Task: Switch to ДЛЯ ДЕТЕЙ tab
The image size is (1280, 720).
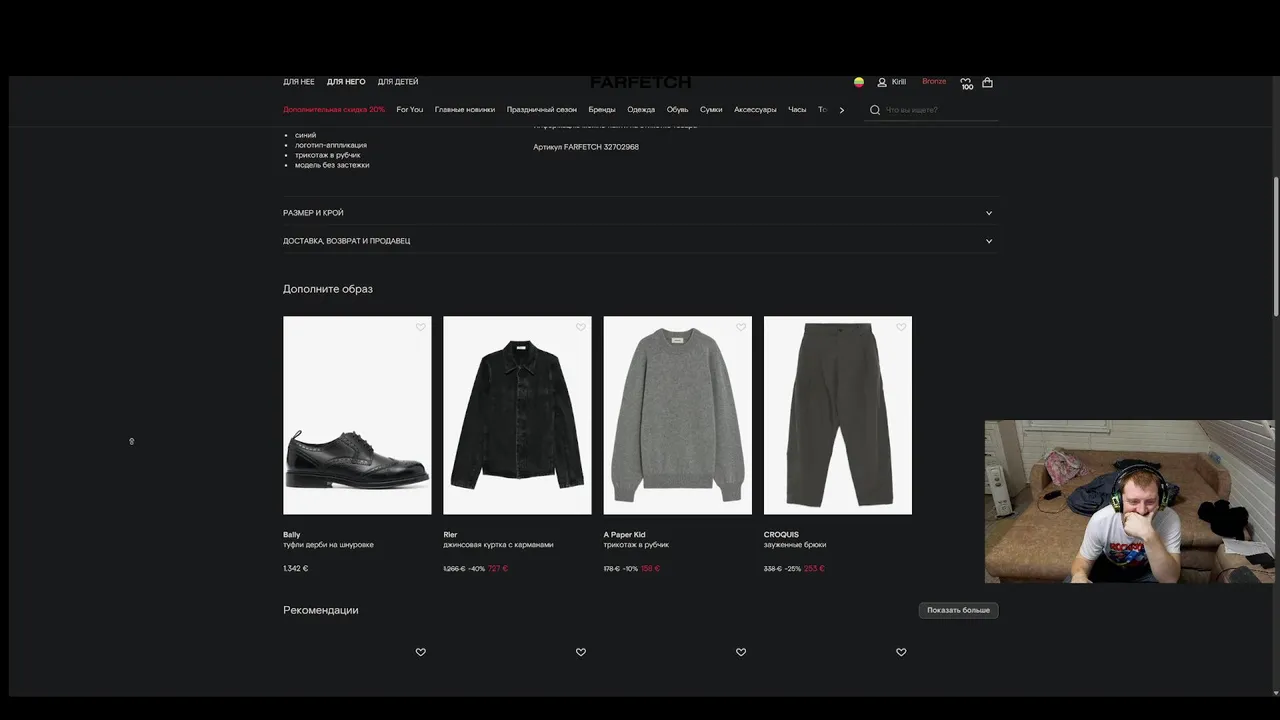Action: pos(398,82)
